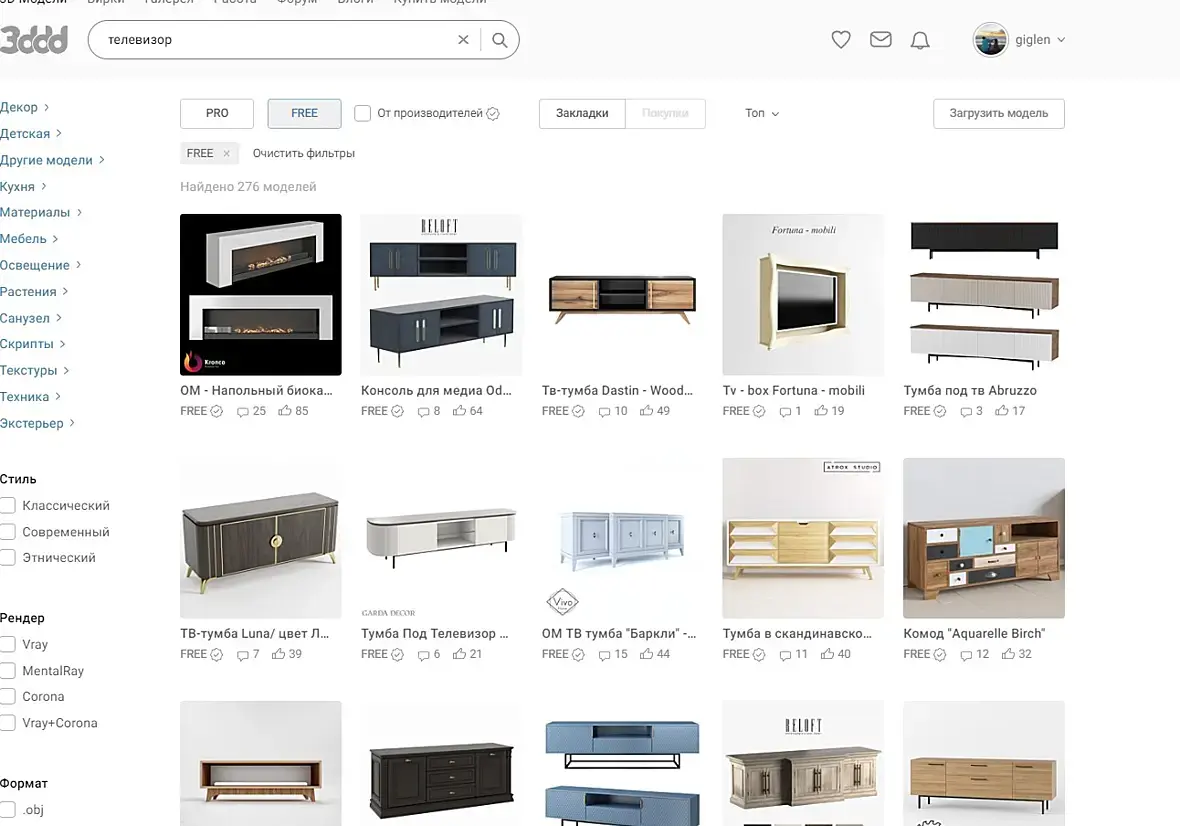Click comments icon on Комод Aquarelle Birch
The height and width of the screenshot is (826, 1180).
pyautogui.click(x=966, y=654)
